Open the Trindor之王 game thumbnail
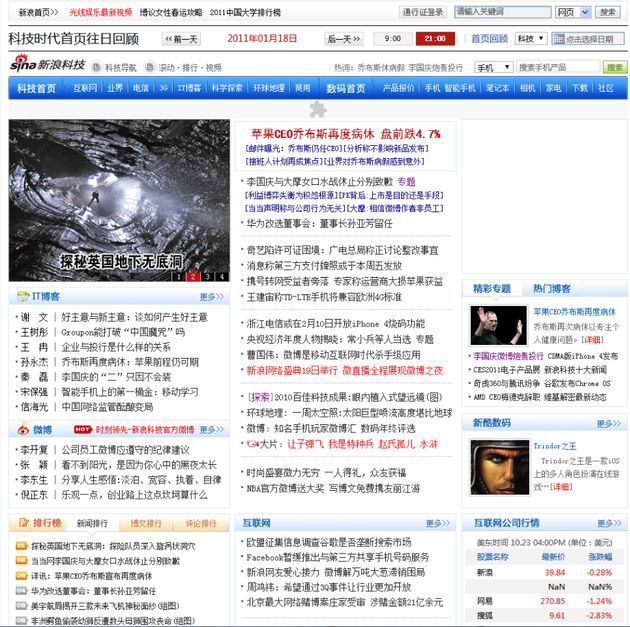630x627 pixels. pyautogui.click(x=500, y=467)
